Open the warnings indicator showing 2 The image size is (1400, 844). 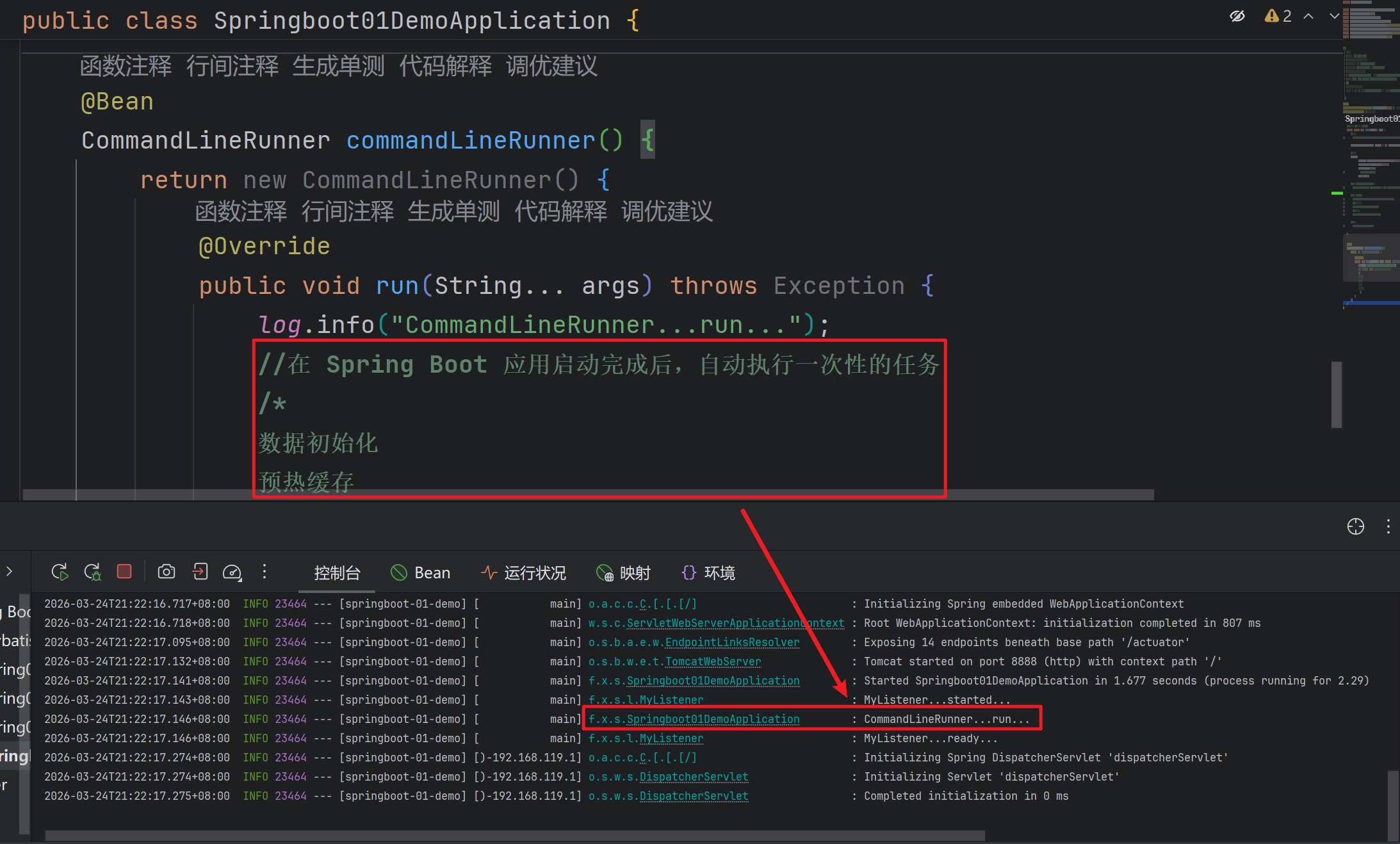tap(1278, 16)
